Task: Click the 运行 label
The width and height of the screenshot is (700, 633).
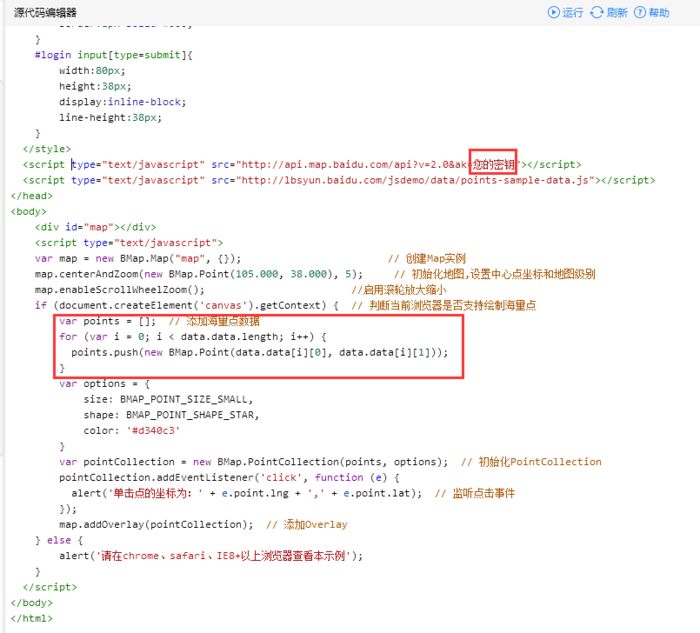Action: (x=573, y=12)
